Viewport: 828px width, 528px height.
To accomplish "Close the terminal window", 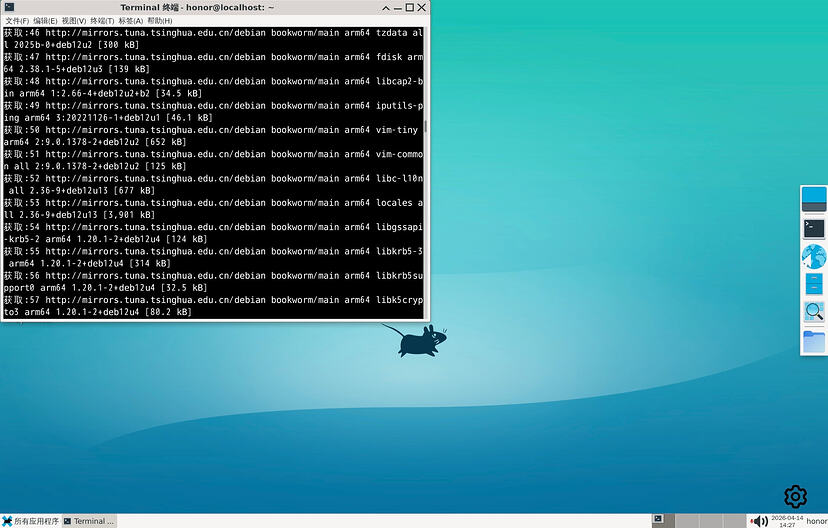I will 421,7.
